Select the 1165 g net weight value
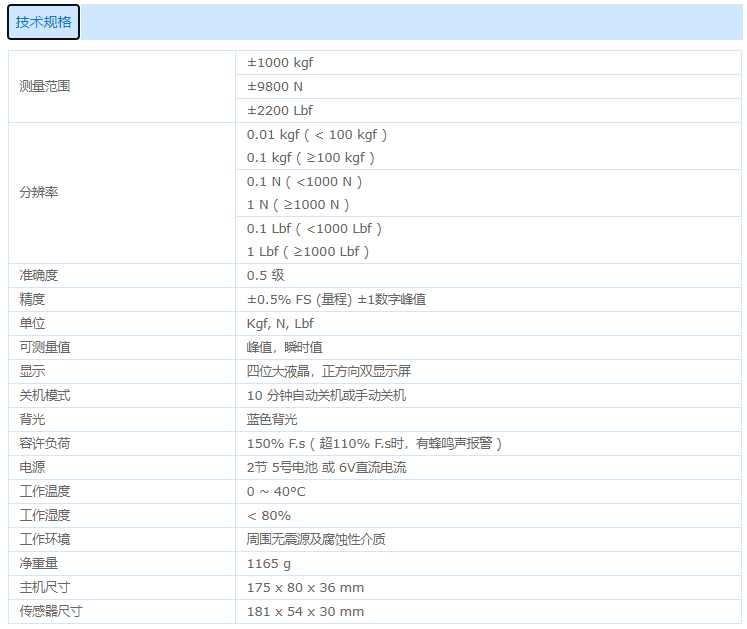 point(268,563)
